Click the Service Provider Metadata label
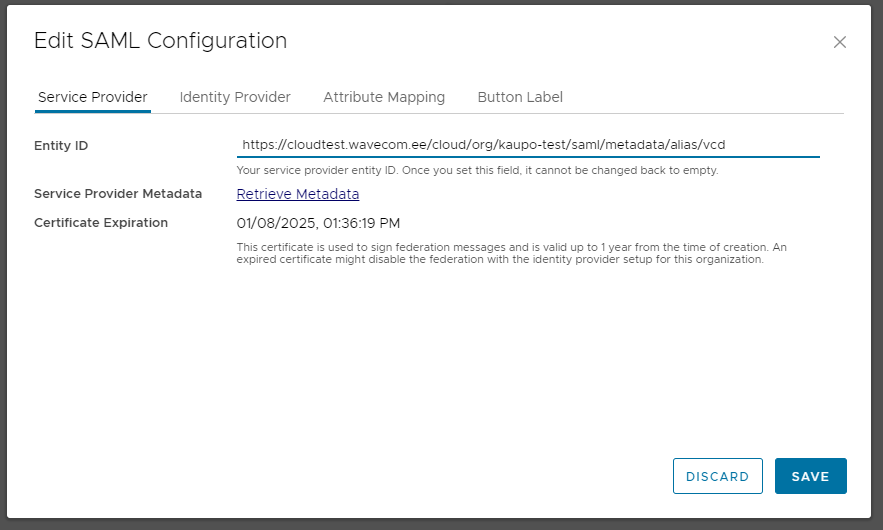 pos(118,194)
